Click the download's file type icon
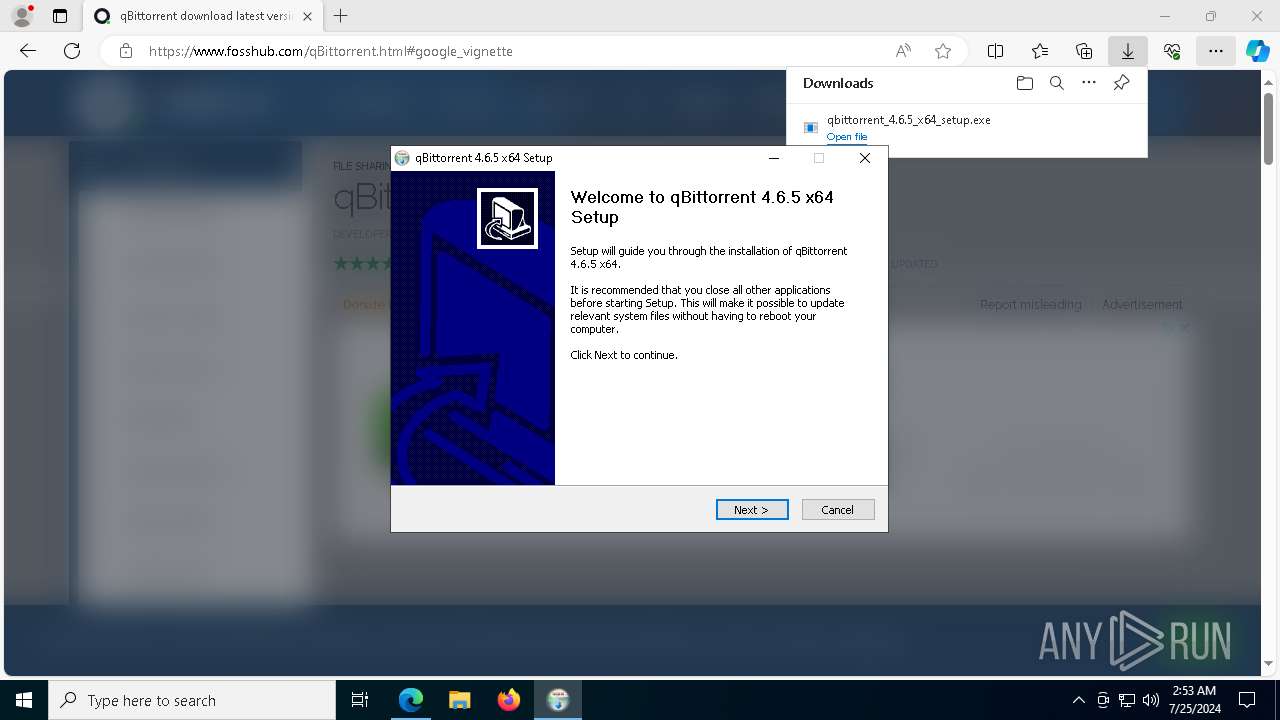This screenshot has width=1280, height=720. tap(811, 127)
